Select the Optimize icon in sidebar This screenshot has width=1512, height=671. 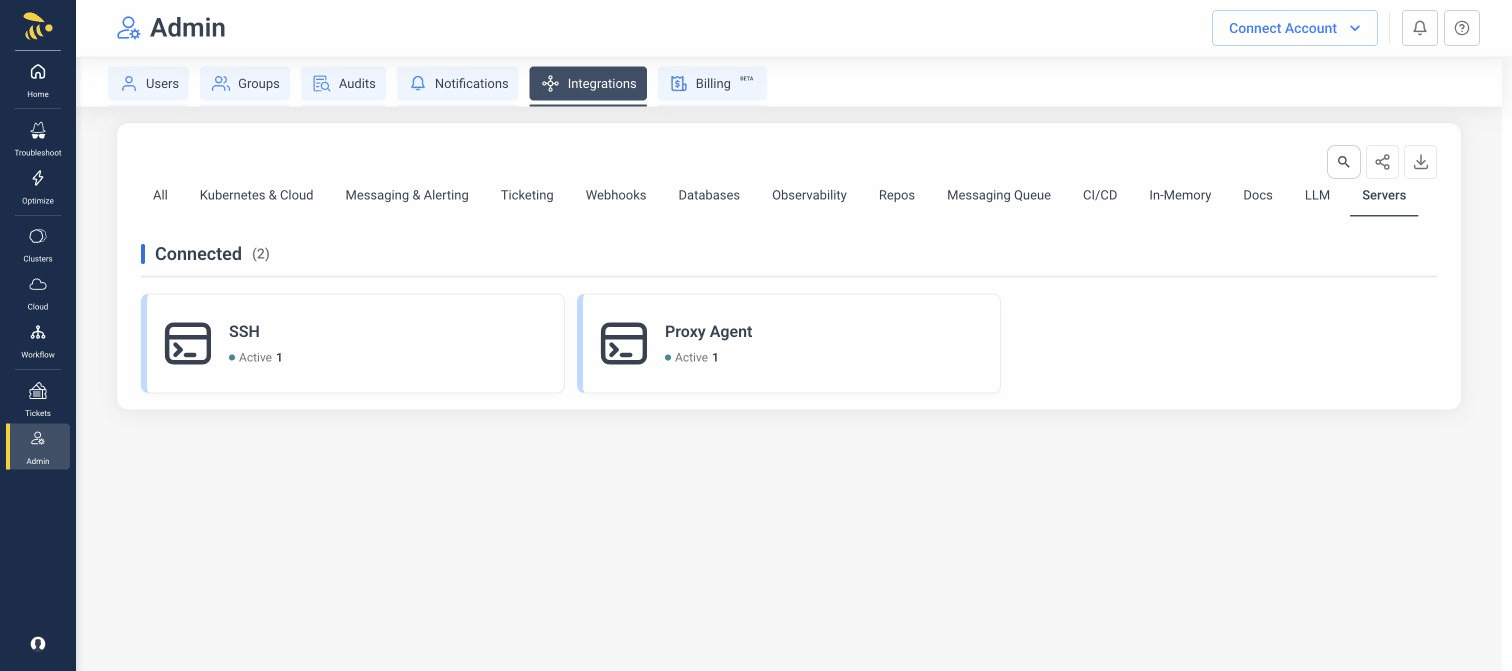(38, 186)
